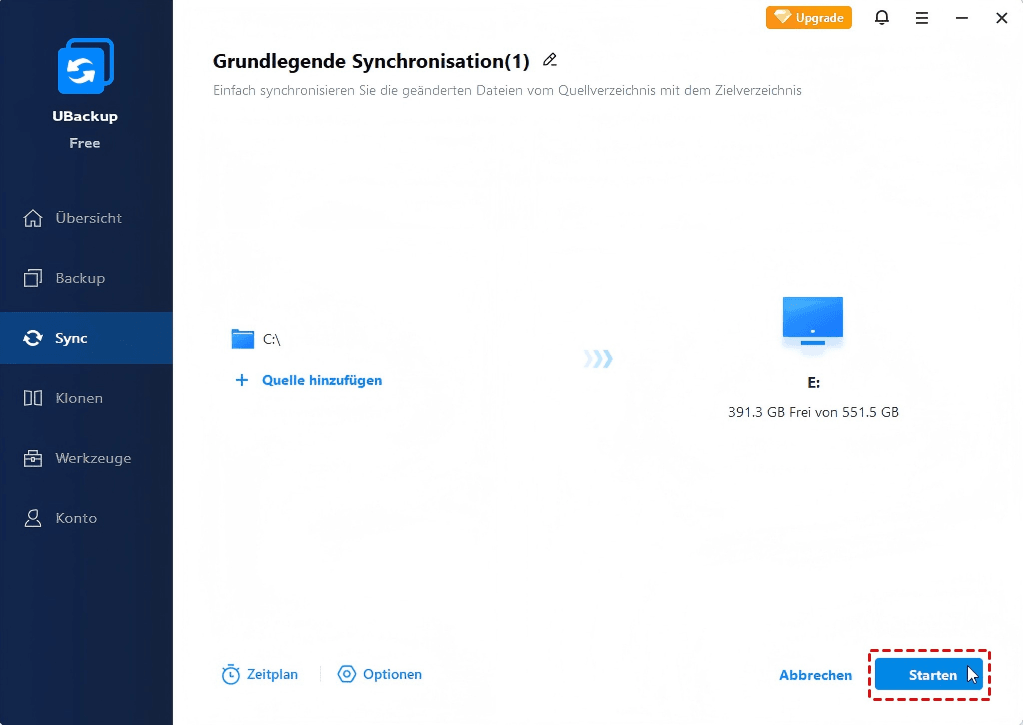Image resolution: width=1023 pixels, height=725 pixels.
Task: Open the Übersicht section
Action: click(87, 218)
